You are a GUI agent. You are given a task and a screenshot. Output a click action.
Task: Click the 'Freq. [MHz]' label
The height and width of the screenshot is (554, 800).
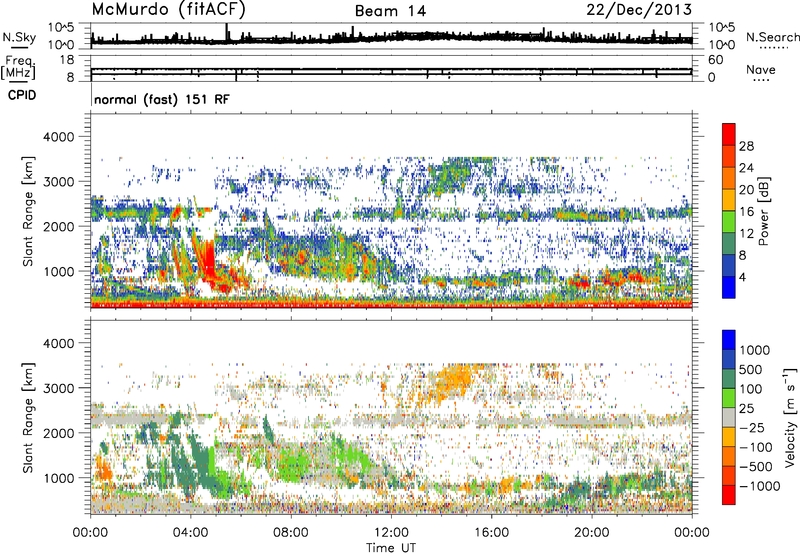(18, 67)
